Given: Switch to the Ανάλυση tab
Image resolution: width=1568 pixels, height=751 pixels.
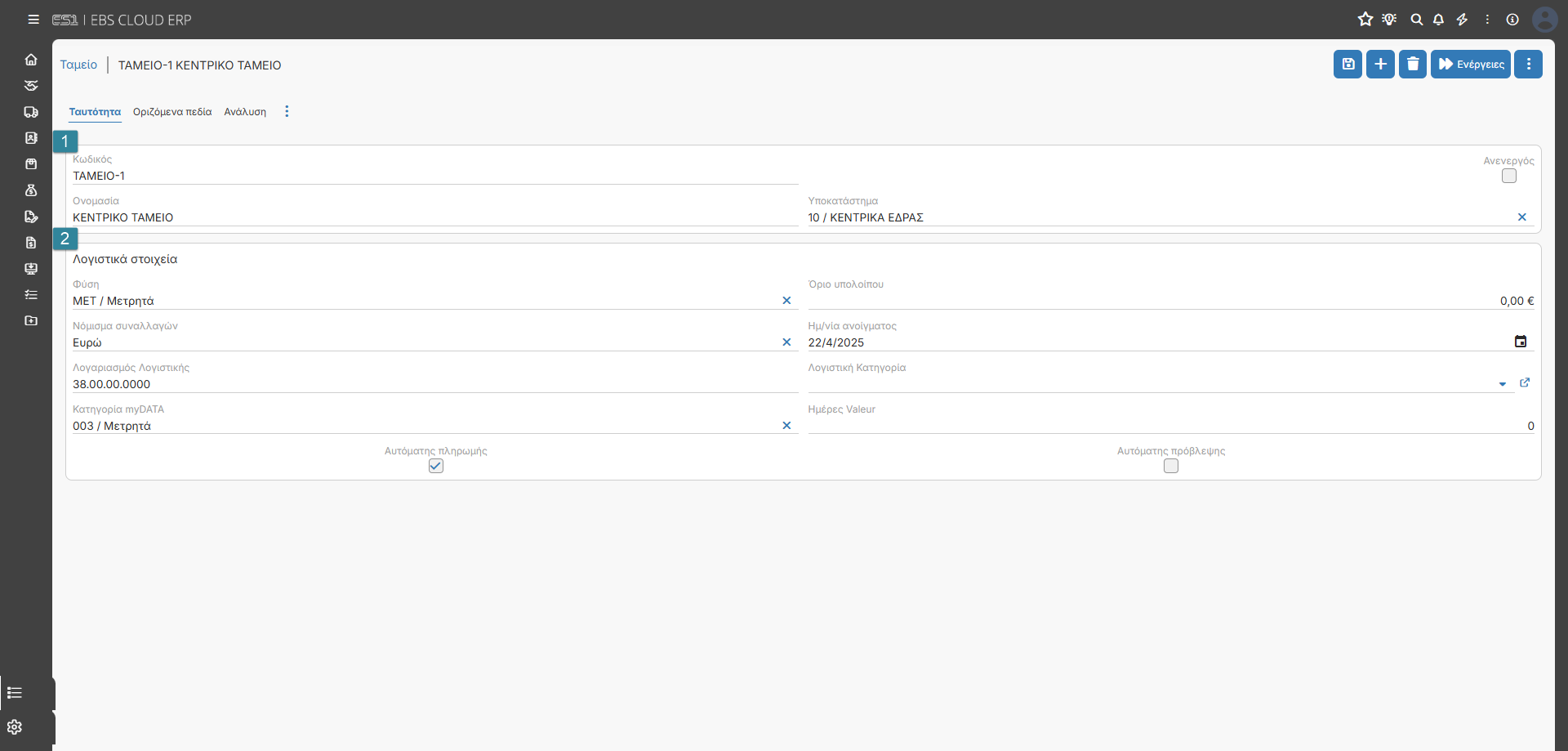Looking at the screenshot, I should point(245,112).
